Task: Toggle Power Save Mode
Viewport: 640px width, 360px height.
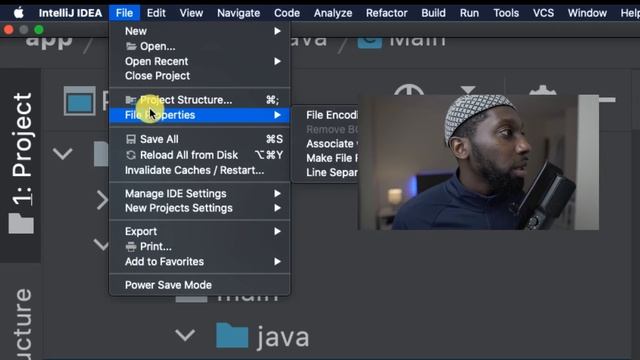Action: point(200,285)
